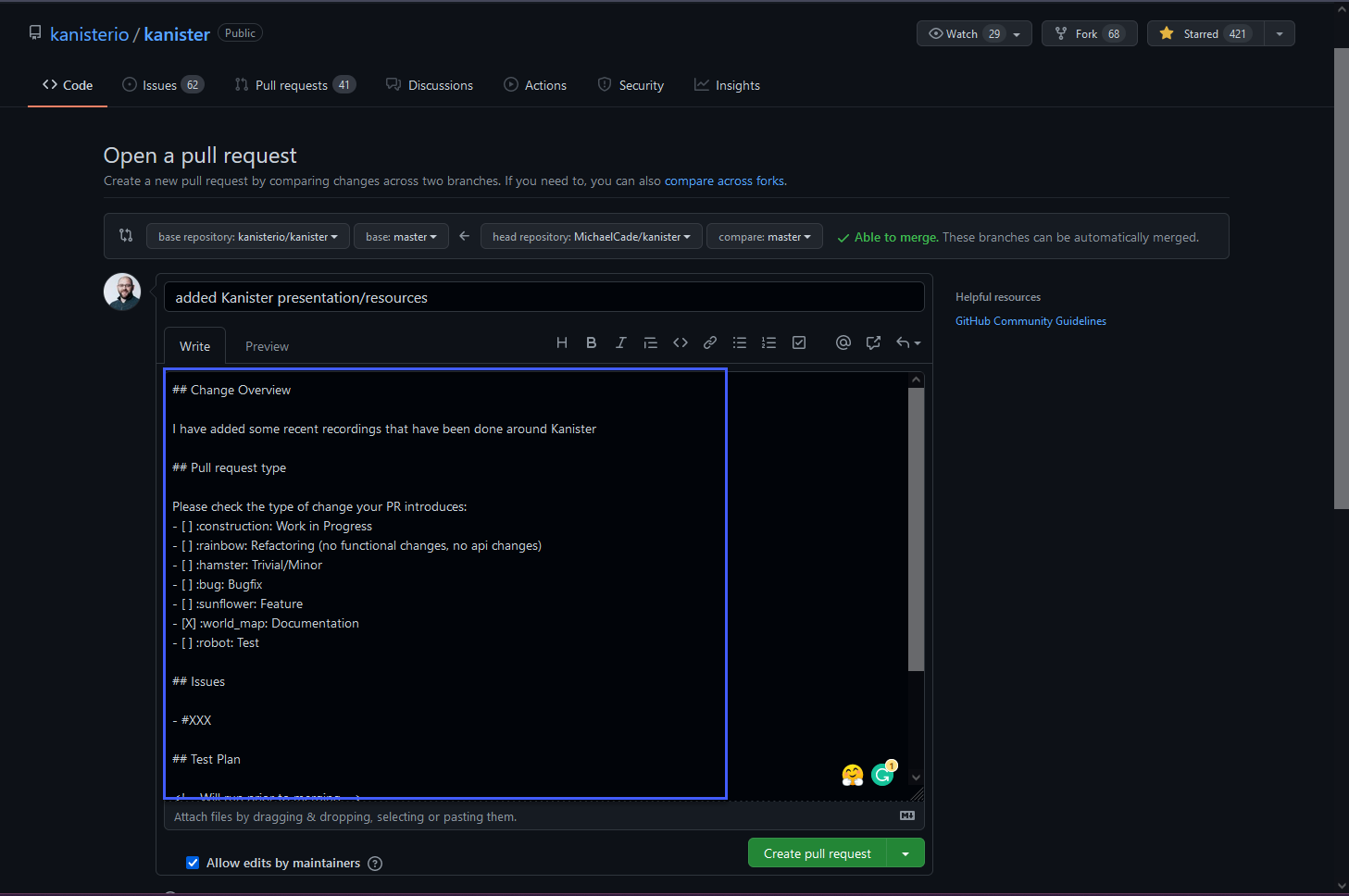Edit the pull request title field
Screen dimensions: 1349x896
[543, 297]
